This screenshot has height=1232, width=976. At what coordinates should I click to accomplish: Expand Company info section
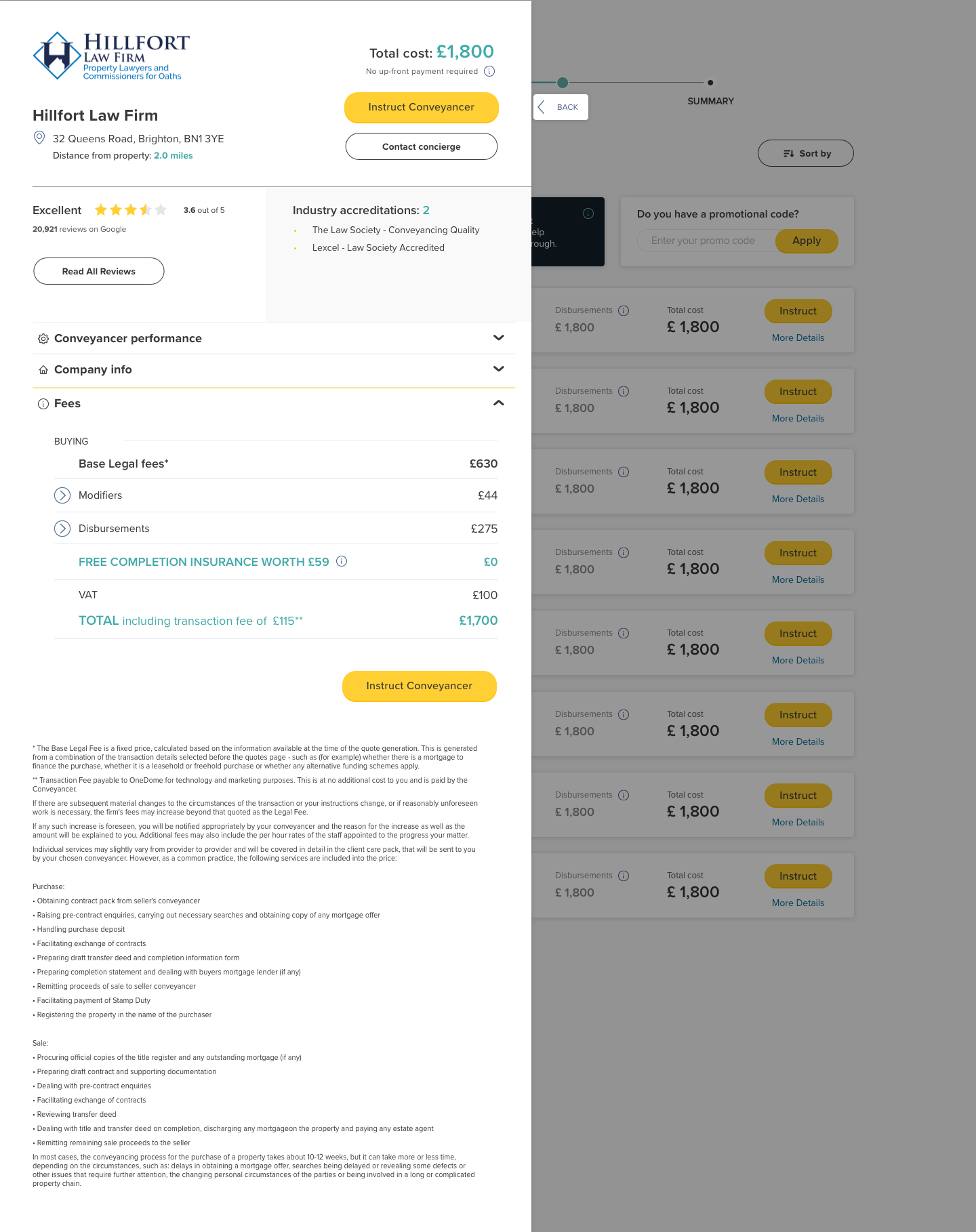tap(274, 369)
